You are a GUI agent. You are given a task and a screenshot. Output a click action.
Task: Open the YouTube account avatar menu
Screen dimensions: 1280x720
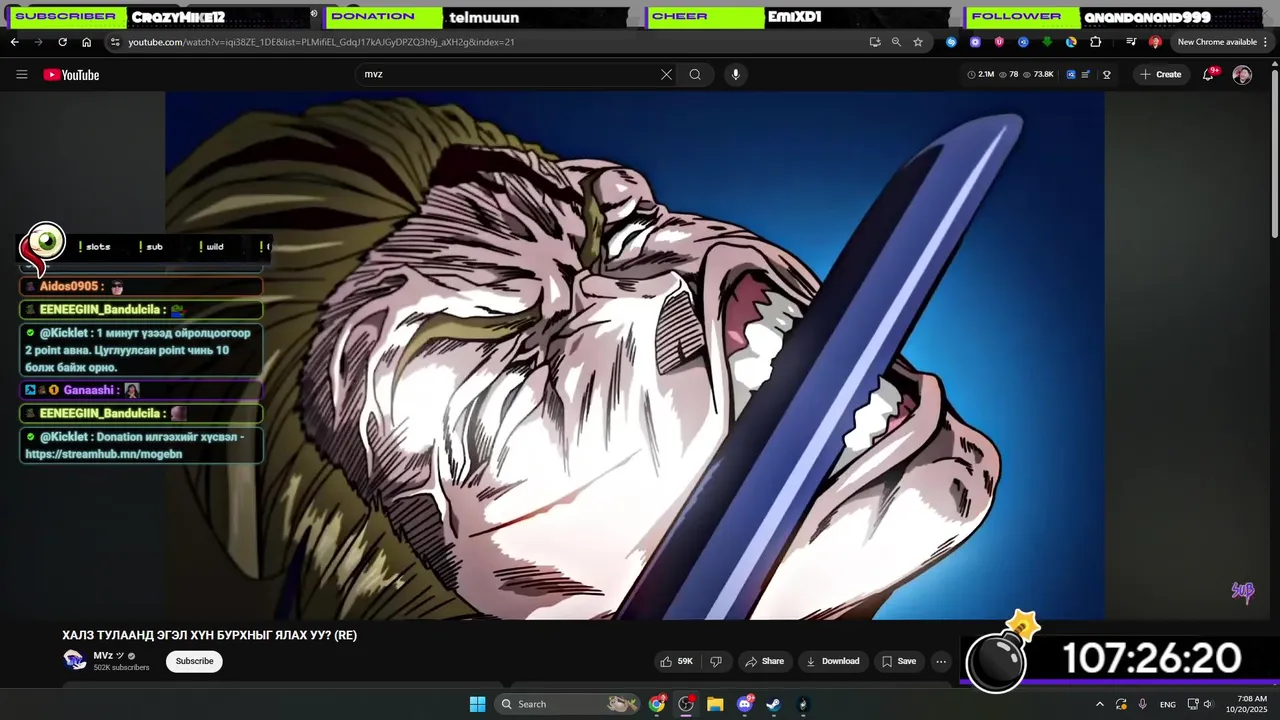[x=1242, y=75]
